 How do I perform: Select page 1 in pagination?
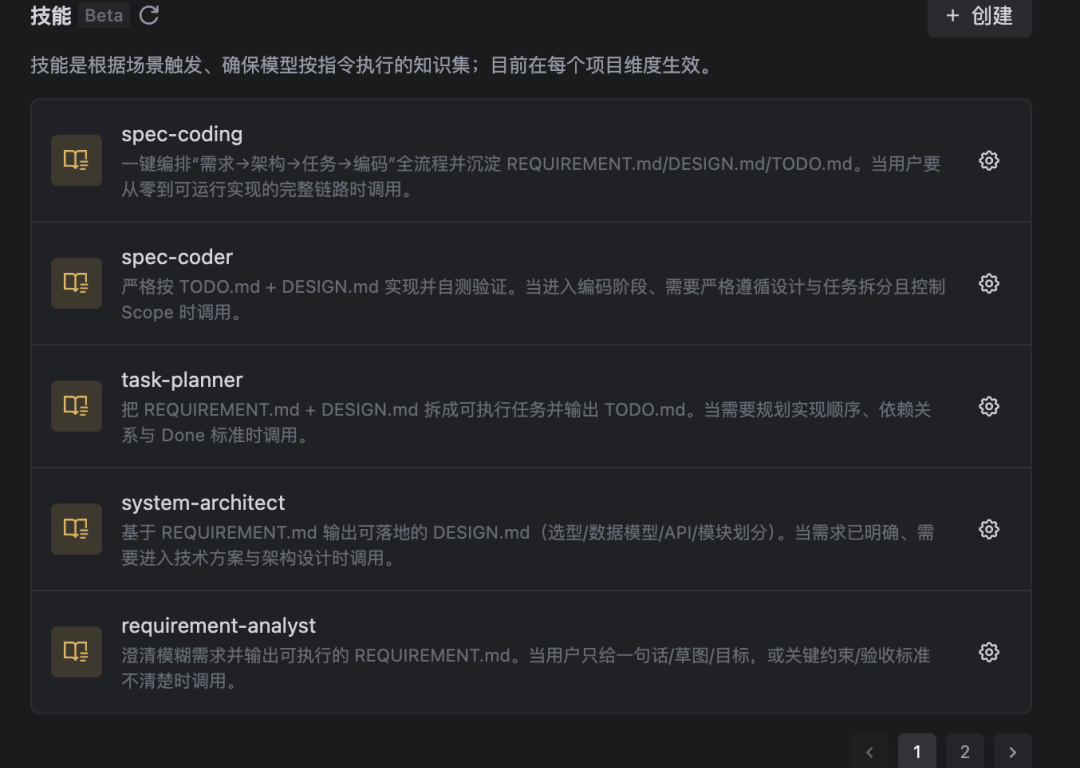917,751
